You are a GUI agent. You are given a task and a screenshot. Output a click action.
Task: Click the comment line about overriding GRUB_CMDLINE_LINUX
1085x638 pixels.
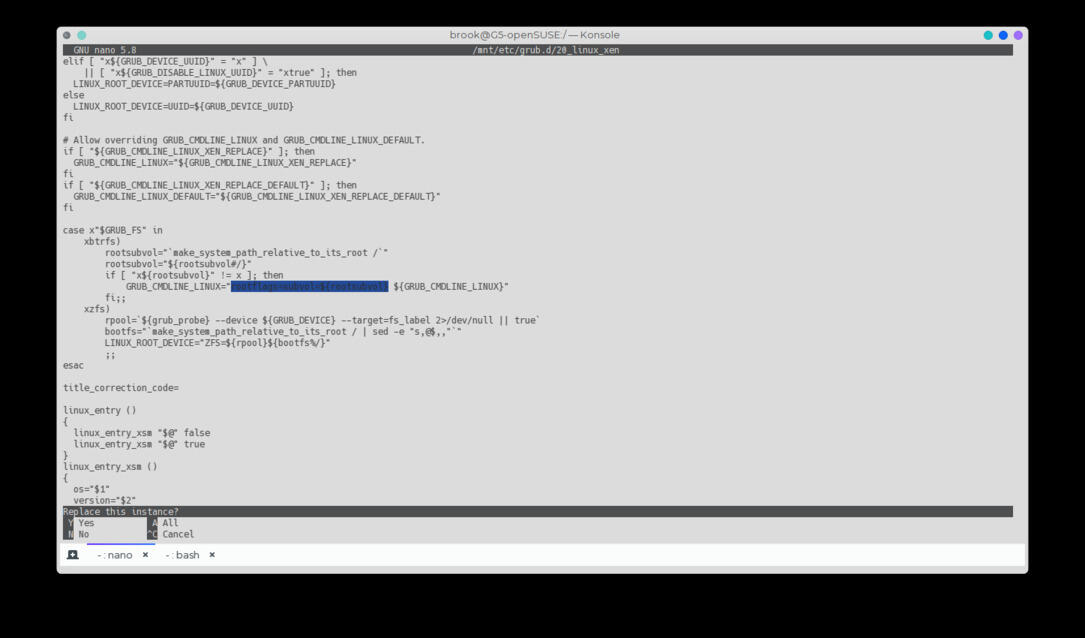[244, 140]
